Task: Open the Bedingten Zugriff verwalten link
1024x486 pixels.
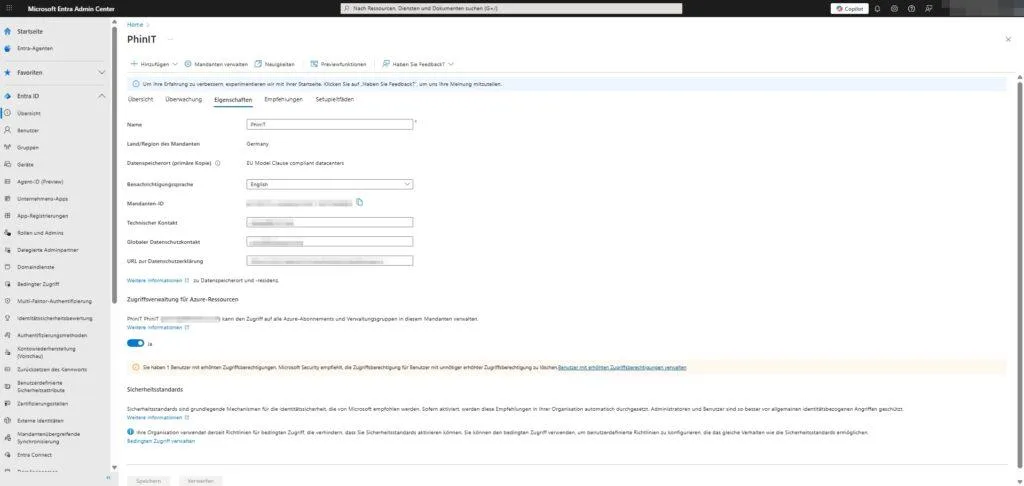Action: (x=161, y=440)
